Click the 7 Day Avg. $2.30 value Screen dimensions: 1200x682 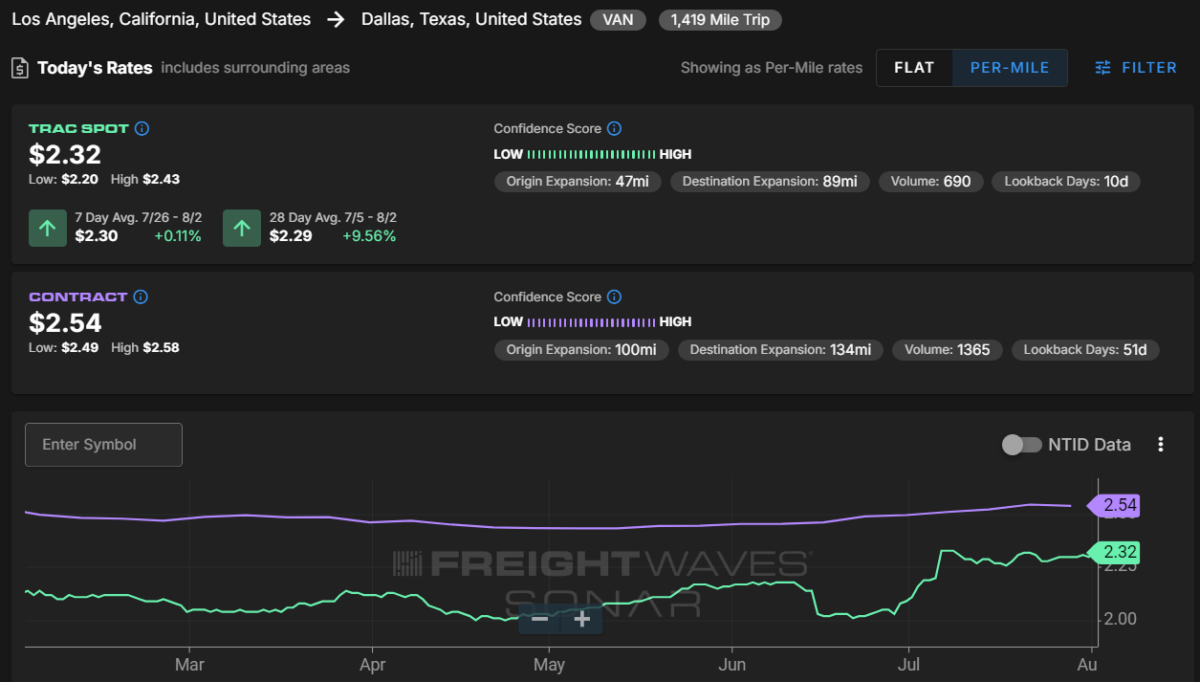(x=96, y=237)
